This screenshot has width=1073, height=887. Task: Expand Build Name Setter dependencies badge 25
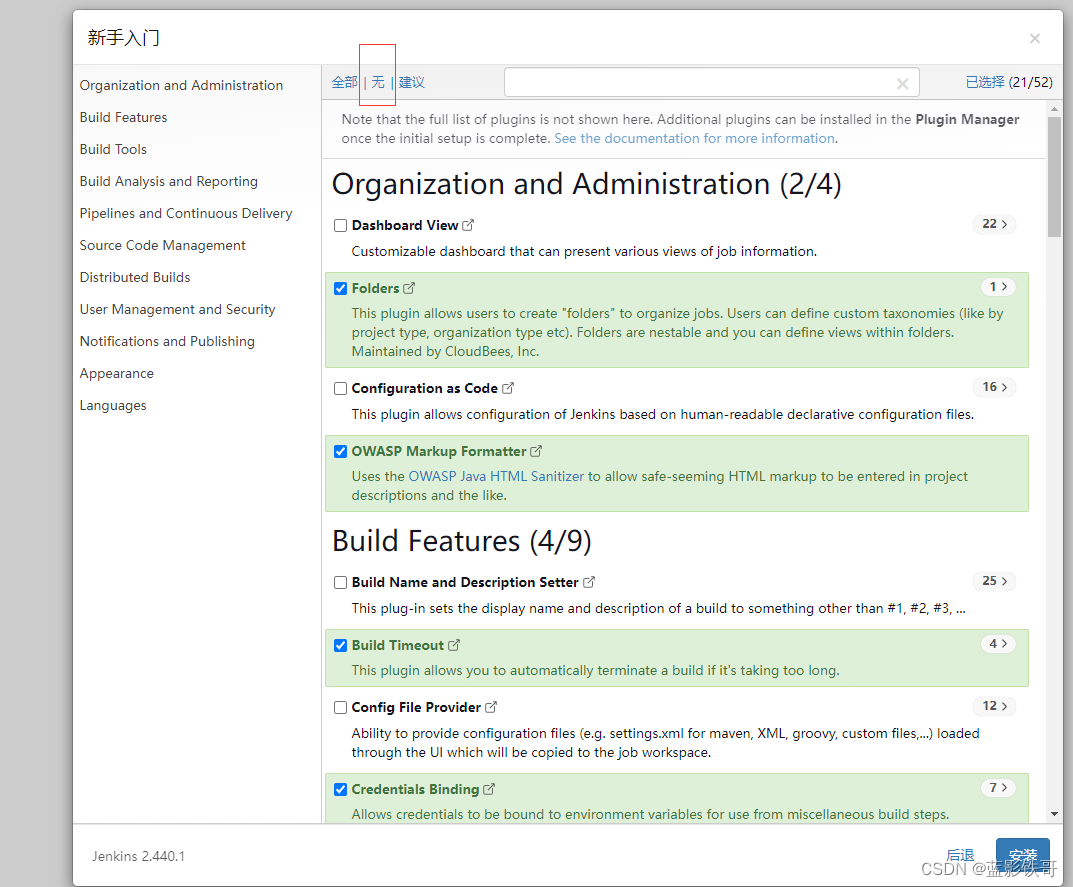pyautogui.click(x=994, y=580)
